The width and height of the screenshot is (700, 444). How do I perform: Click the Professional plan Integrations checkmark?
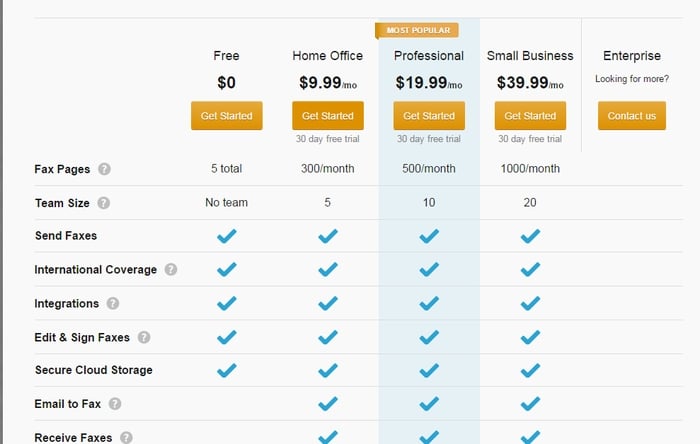pos(429,303)
